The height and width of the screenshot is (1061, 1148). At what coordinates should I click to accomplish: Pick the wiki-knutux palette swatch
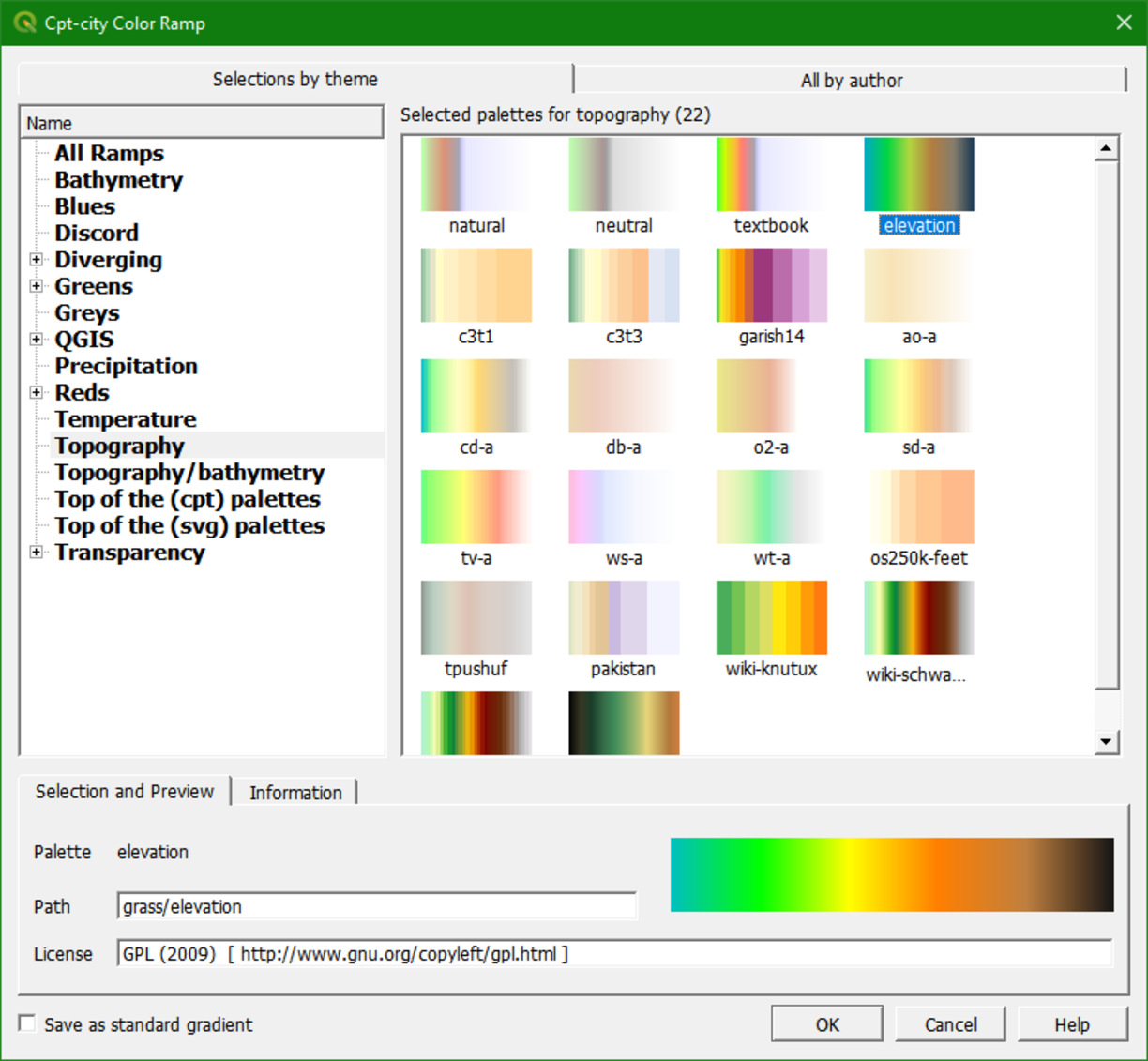(771, 617)
